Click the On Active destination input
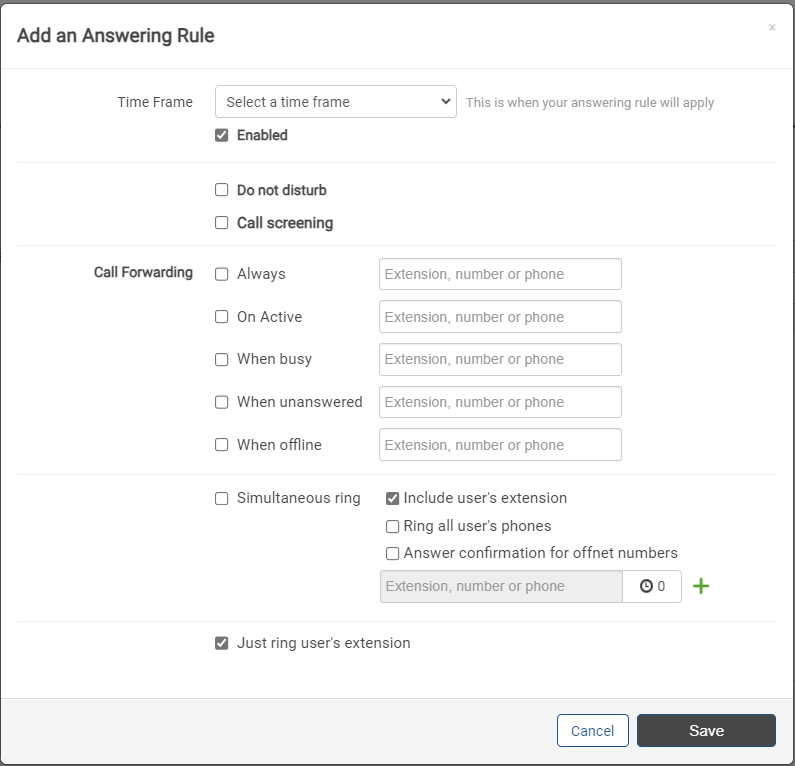Screen dimensions: 795x766 (500, 317)
